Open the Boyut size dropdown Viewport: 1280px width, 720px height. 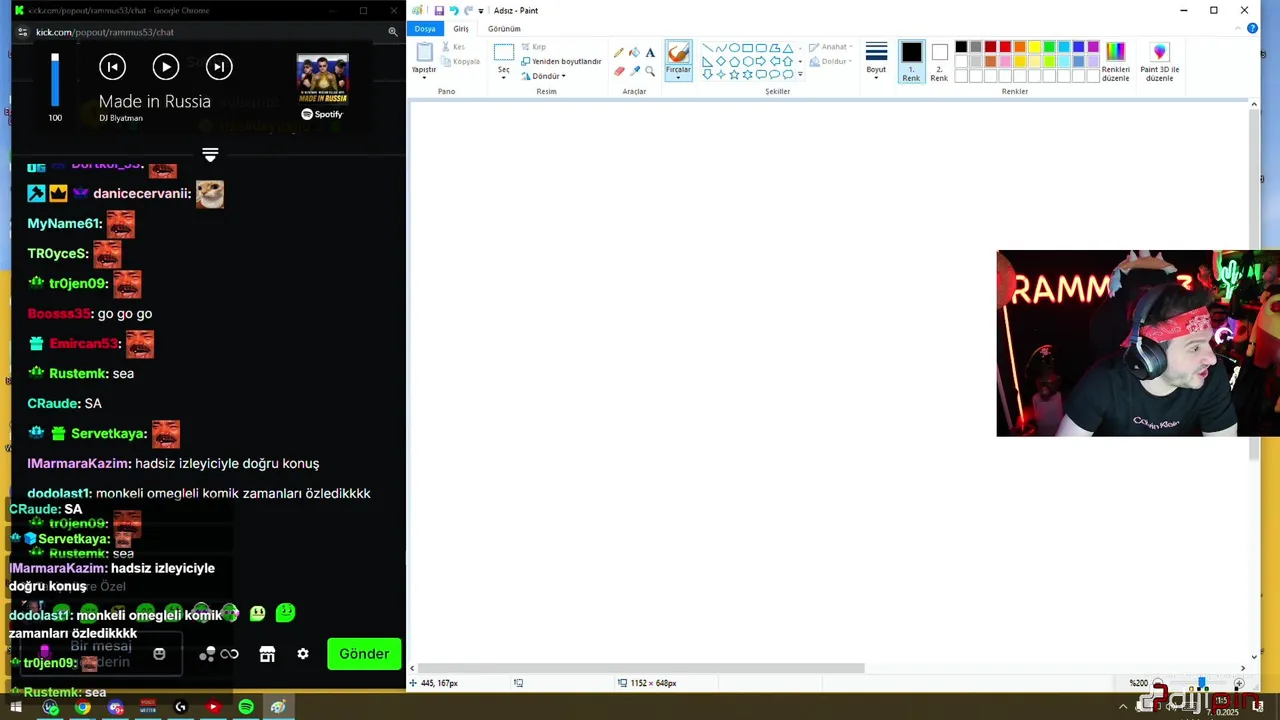pyautogui.click(x=876, y=62)
